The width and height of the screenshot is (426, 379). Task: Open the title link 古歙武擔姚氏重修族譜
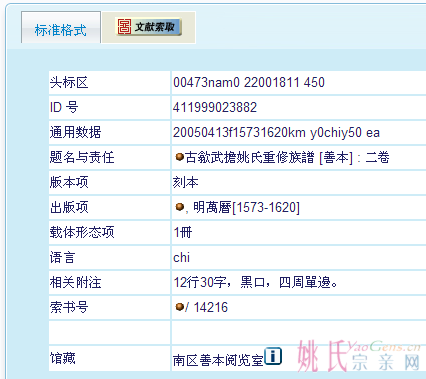coord(250,157)
